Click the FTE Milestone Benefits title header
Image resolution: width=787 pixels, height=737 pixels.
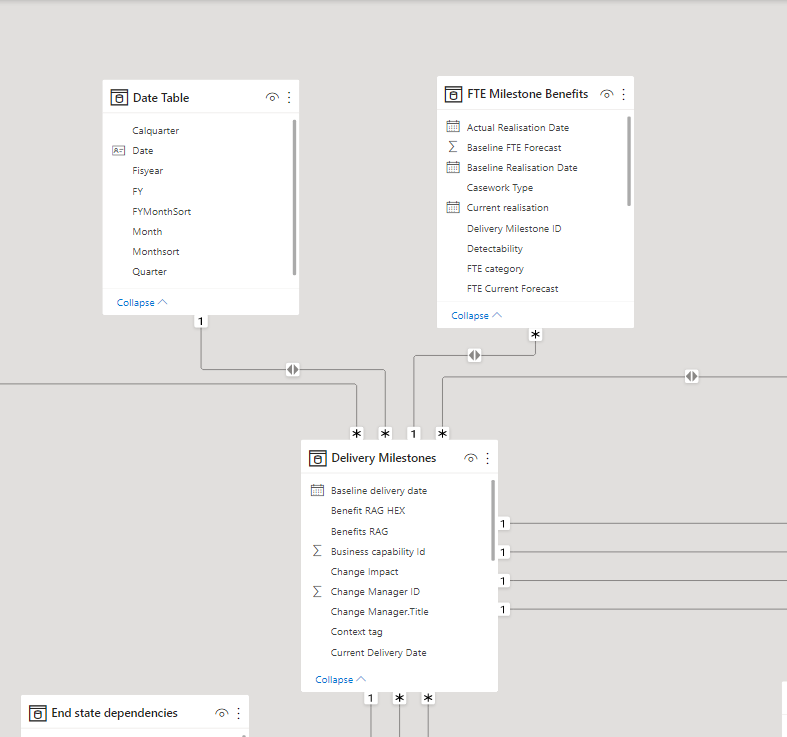[x=528, y=94]
